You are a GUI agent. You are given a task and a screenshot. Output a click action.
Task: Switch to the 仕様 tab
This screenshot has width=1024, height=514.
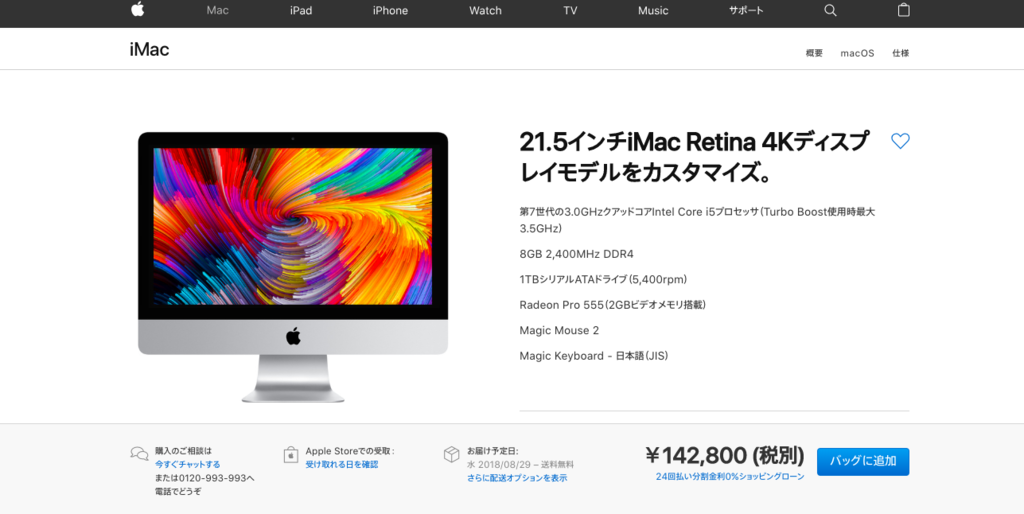click(901, 54)
